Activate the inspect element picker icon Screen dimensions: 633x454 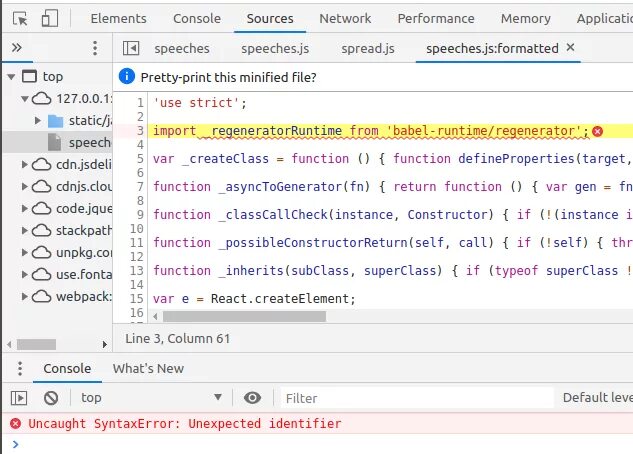(21, 18)
